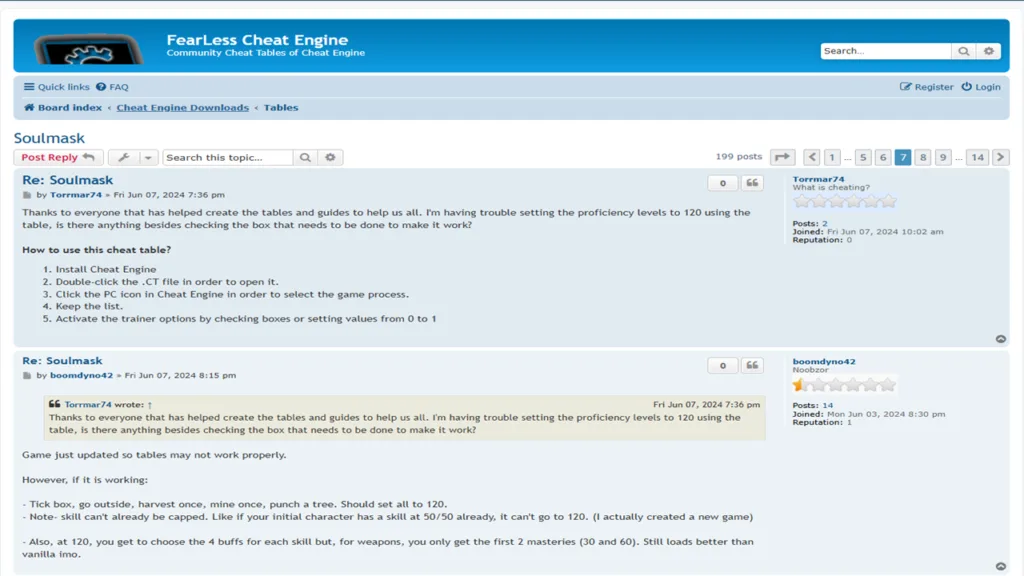Image resolution: width=1024 pixels, height=576 pixels.
Task: Click boomdyno42 author link in byline
Action: pos(82,376)
